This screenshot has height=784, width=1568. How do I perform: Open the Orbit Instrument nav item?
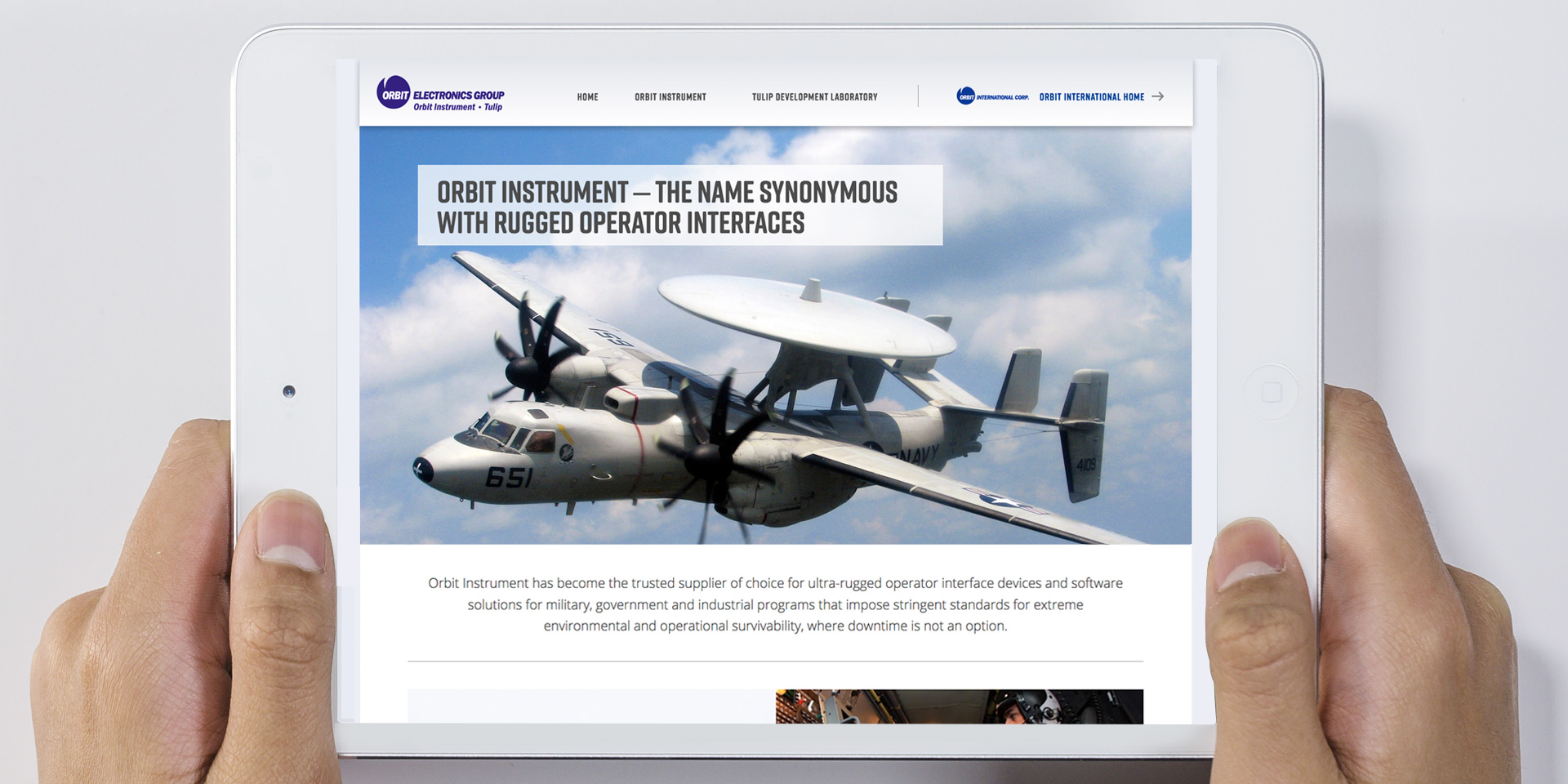(670, 97)
